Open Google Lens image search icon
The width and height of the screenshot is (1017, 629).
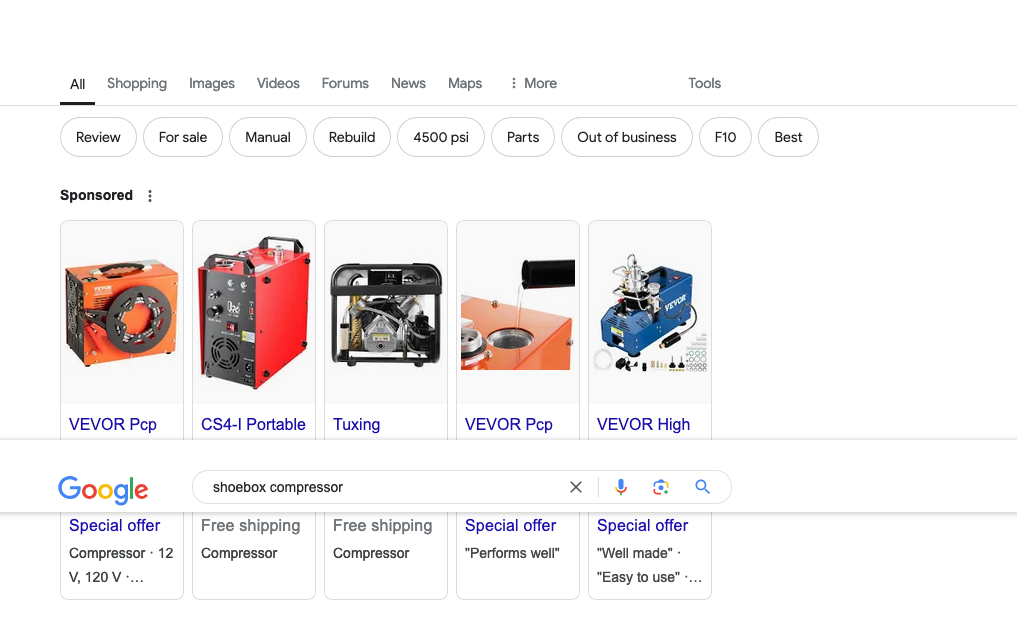pyautogui.click(x=660, y=487)
